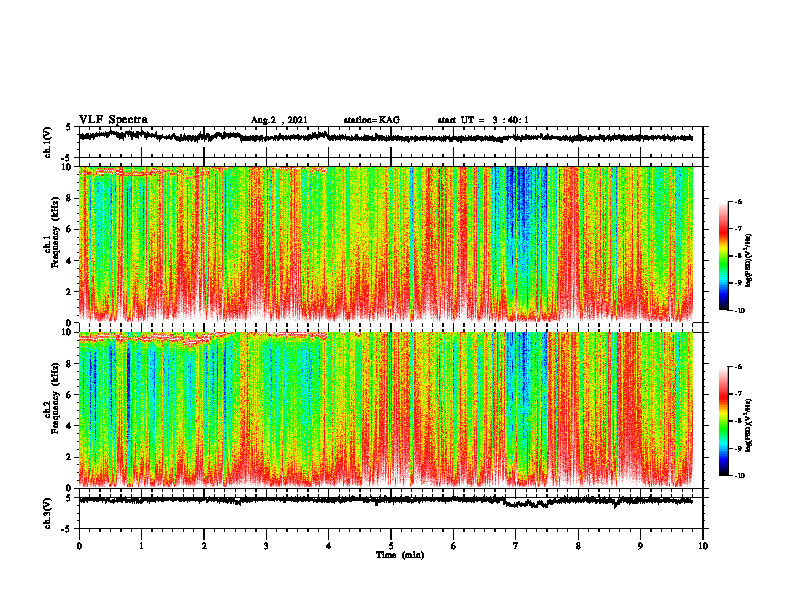This screenshot has height=612, width=792.
Task: Click the date text "Aug.2 , 2021"
Action: 279,120
